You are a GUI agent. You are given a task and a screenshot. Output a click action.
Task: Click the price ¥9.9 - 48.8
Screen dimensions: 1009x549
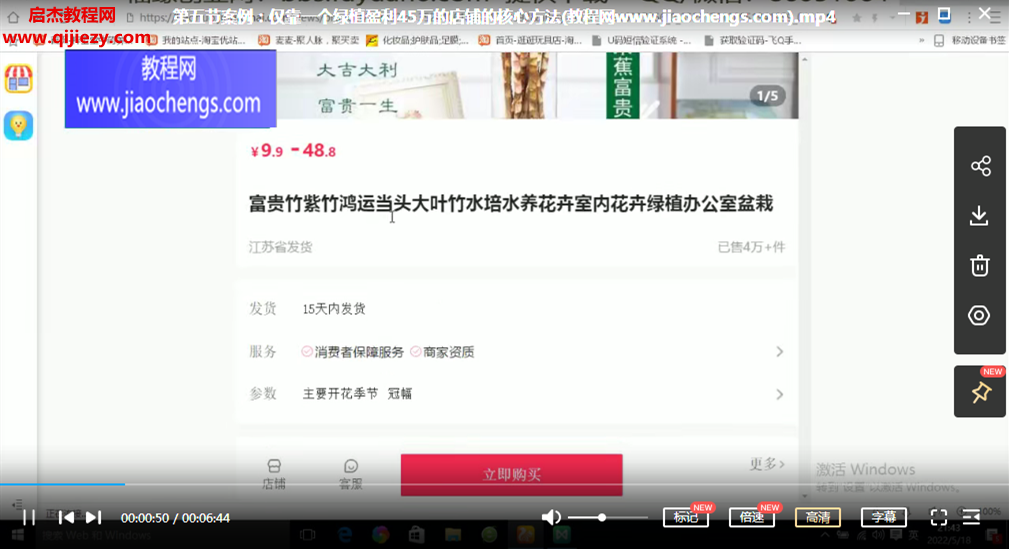tap(293, 151)
